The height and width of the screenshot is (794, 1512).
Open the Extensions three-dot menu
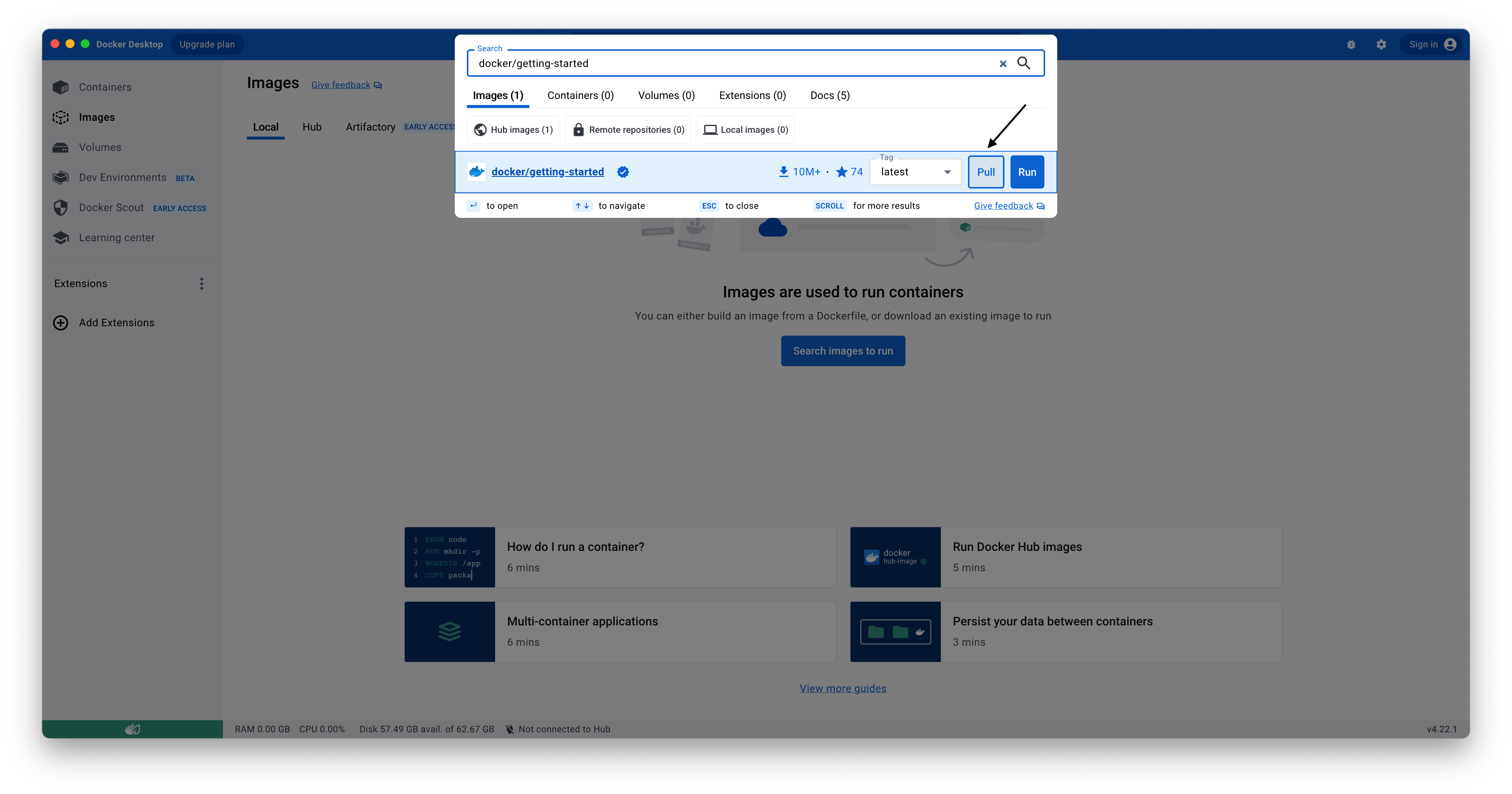click(201, 283)
